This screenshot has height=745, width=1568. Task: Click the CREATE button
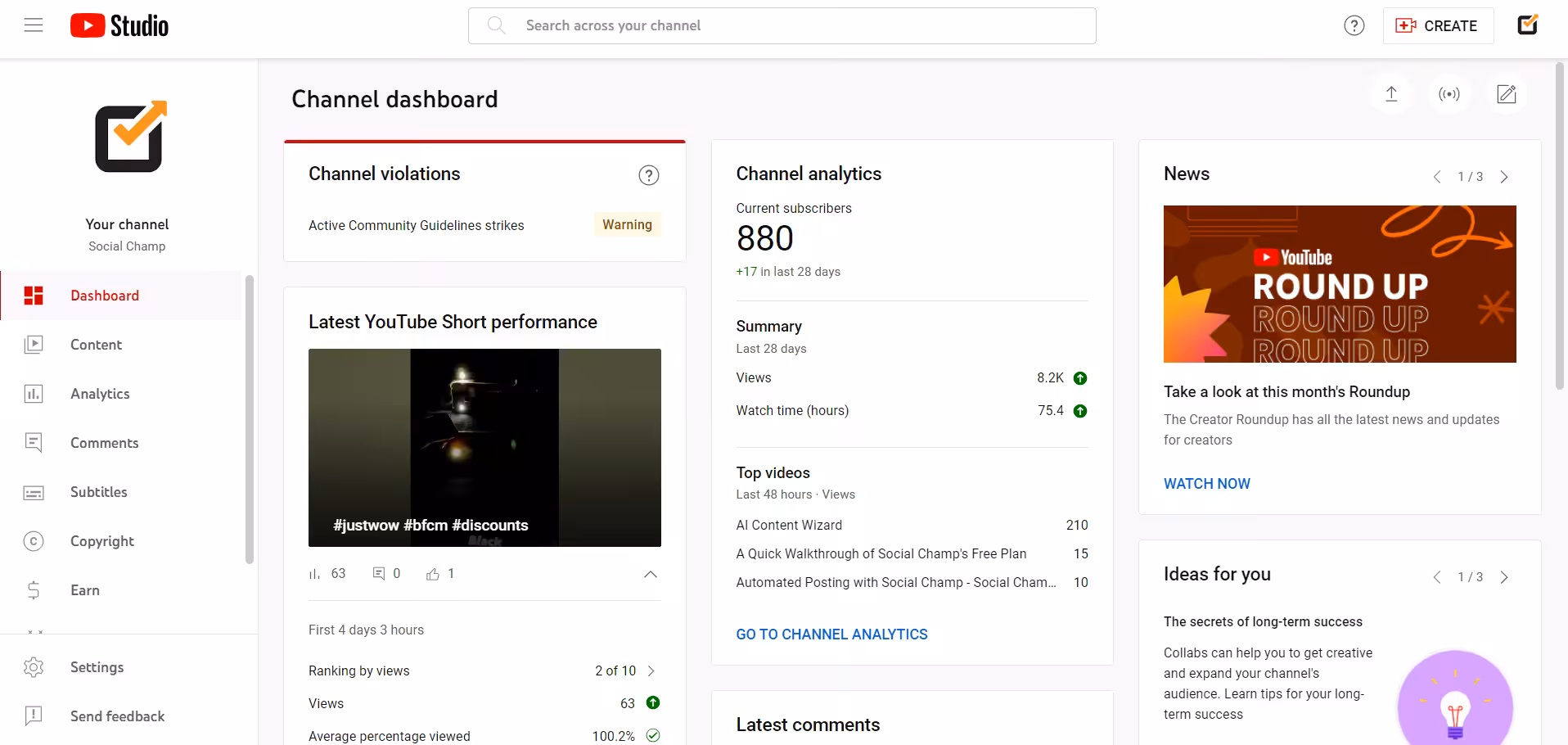click(x=1438, y=25)
